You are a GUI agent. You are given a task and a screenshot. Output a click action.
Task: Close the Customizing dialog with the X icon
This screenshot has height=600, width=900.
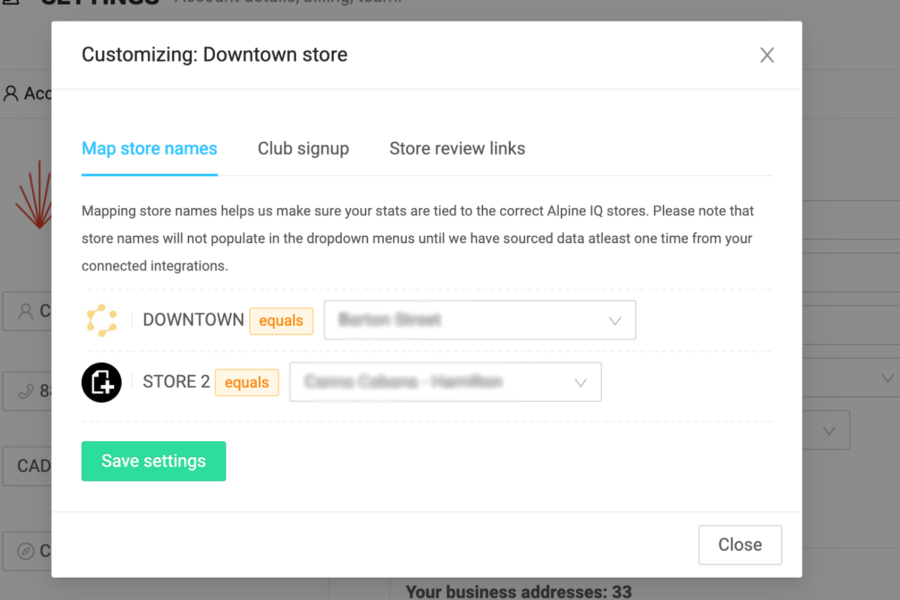coord(767,55)
